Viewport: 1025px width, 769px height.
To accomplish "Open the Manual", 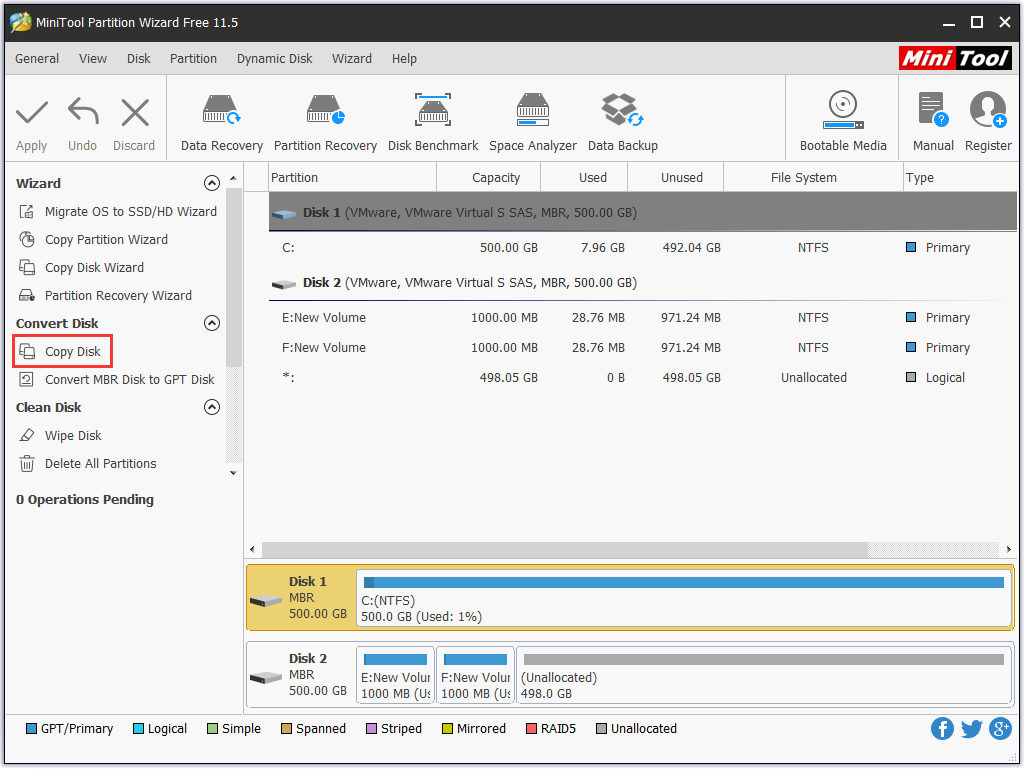I will [x=932, y=118].
